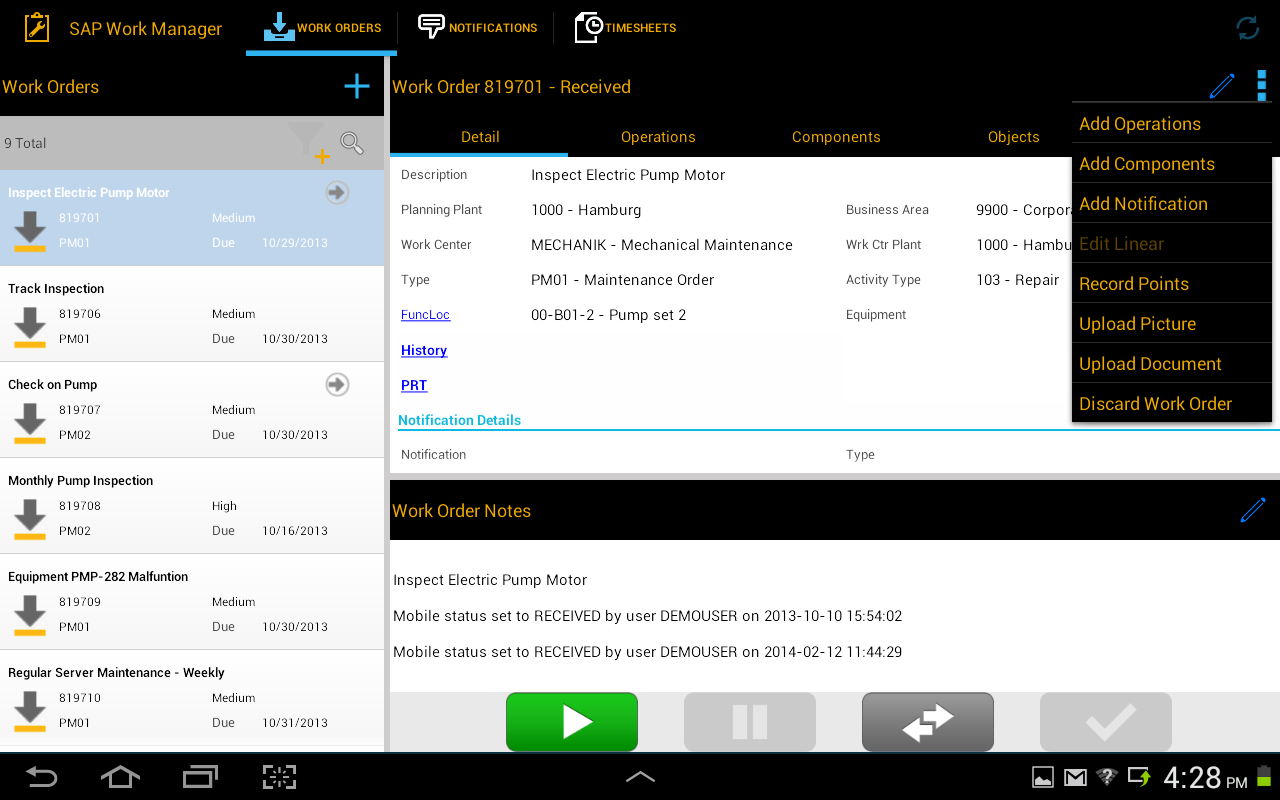The image size is (1280, 800).
Task: Tap the complete work order checkmark button
Action: pyautogui.click(x=1106, y=722)
